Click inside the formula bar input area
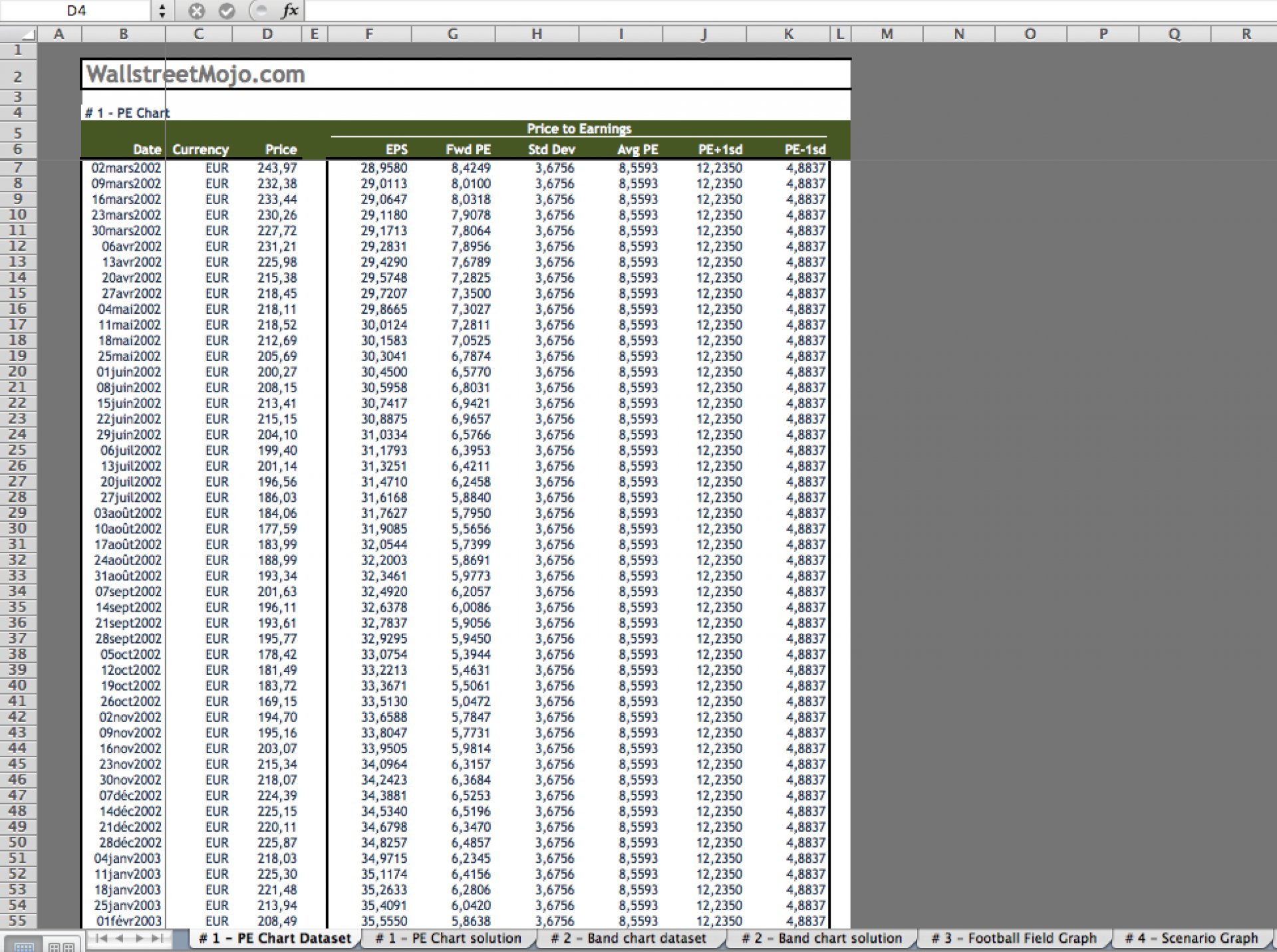This screenshot has height=952, width=1277. (x=790, y=11)
